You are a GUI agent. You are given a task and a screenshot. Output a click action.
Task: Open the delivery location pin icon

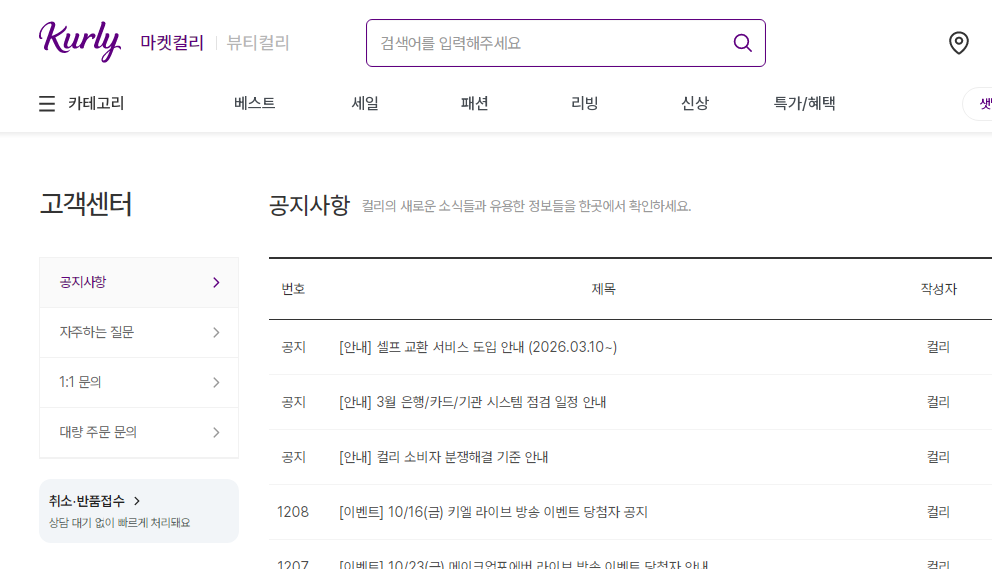tap(958, 43)
